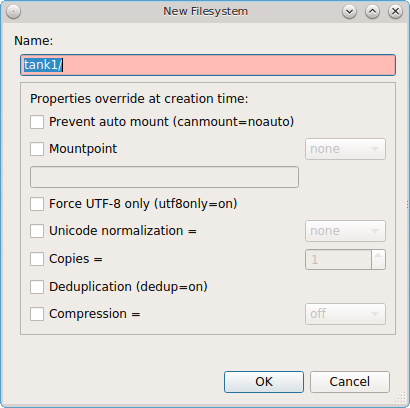Tick the Compression checkbox
410x408 pixels.
pyautogui.click(x=37, y=314)
